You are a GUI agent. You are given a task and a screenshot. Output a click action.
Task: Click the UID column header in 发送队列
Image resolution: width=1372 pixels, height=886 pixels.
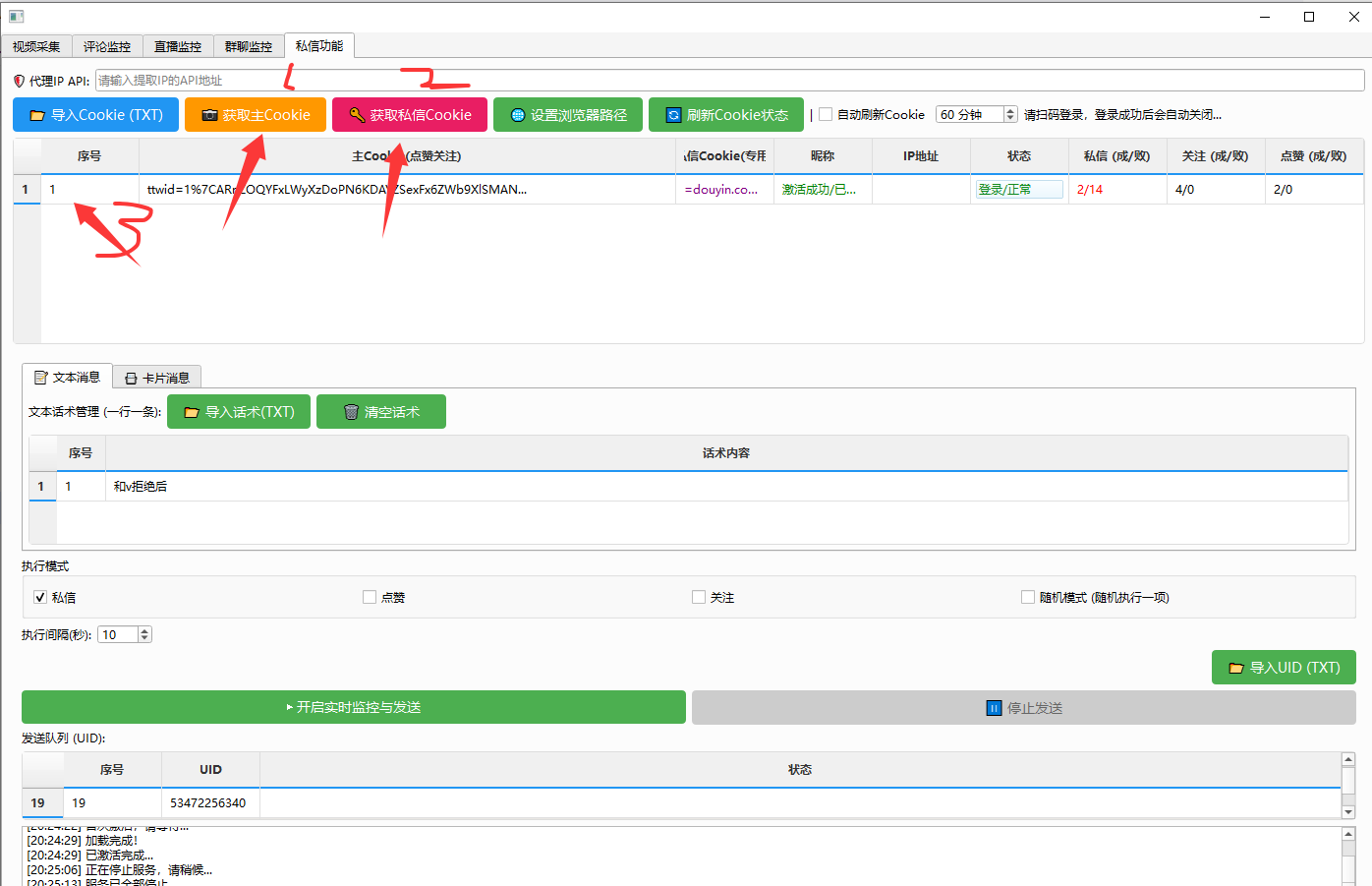pyautogui.click(x=210, y=770)
